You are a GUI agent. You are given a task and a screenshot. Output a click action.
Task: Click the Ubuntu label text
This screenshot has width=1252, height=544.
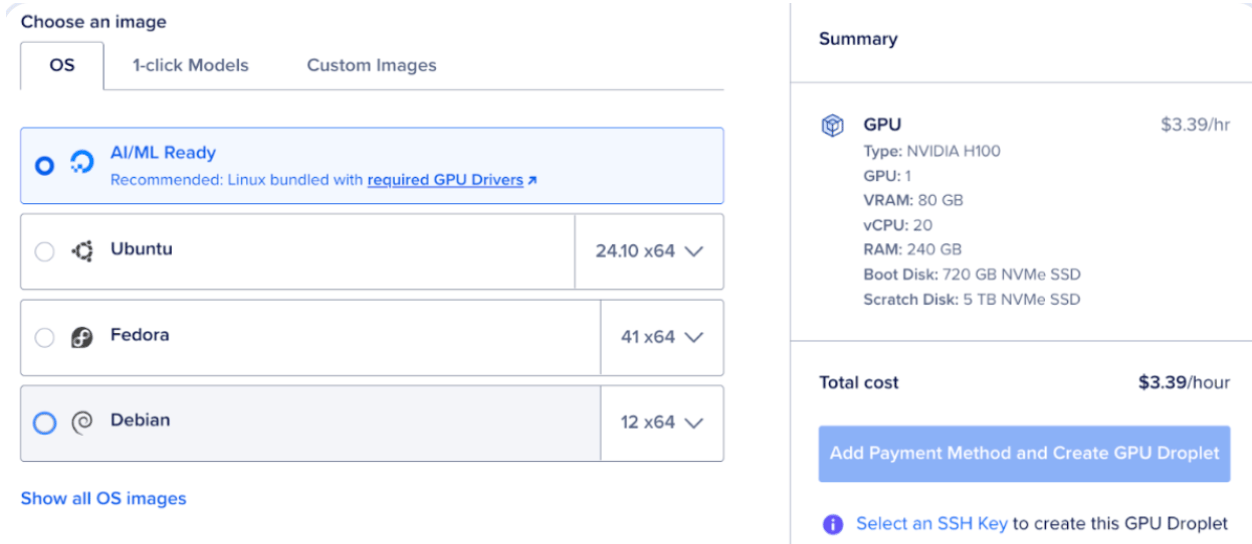coord(141,249)
